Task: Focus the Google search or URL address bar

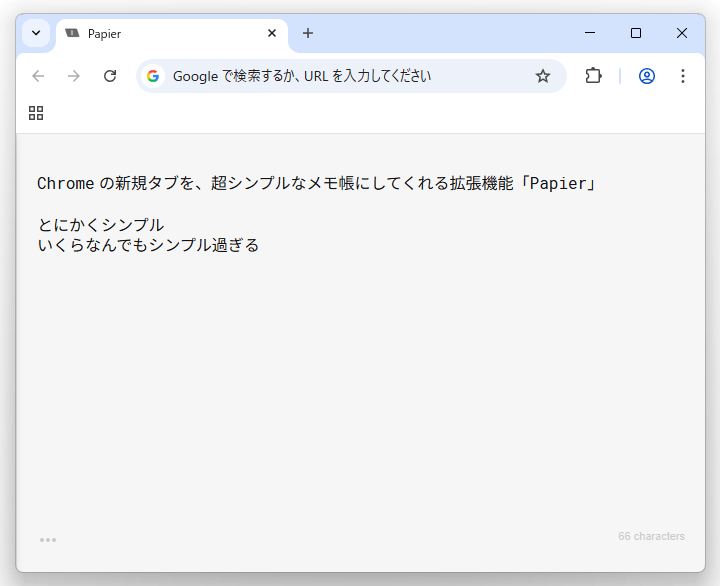Action: pyautogui.click(x=351, y=76)
